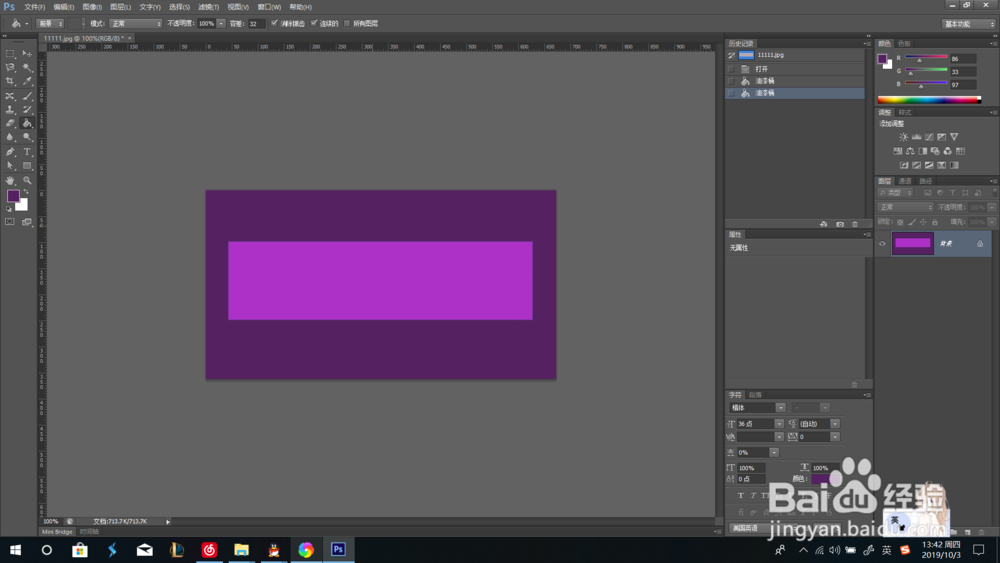Open the font size 36 dropdown
The width and height of the screenshot is (1000, 563).
(x=779, y=423)
